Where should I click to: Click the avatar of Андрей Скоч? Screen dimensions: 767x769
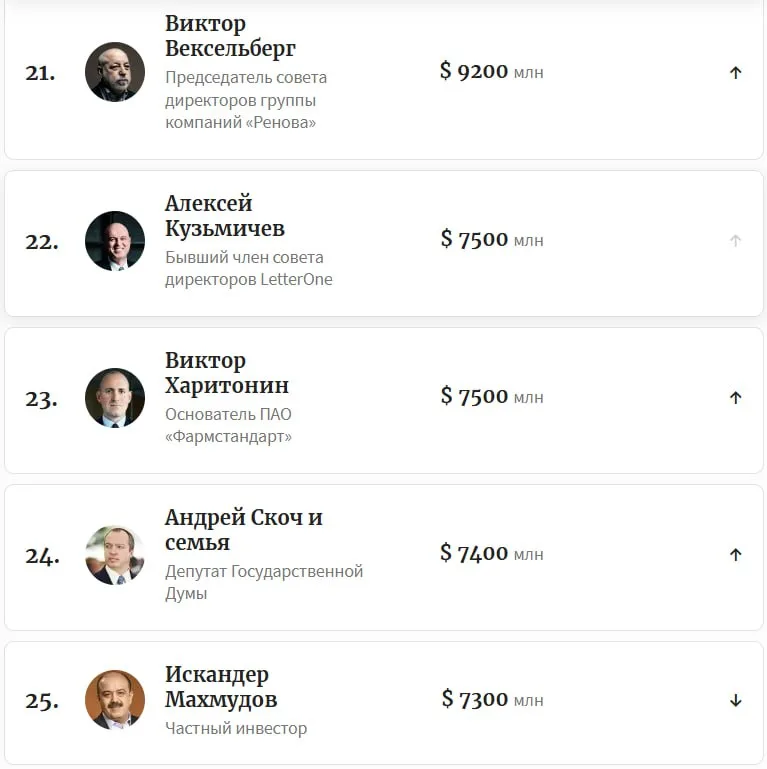(x=115, y=555)
